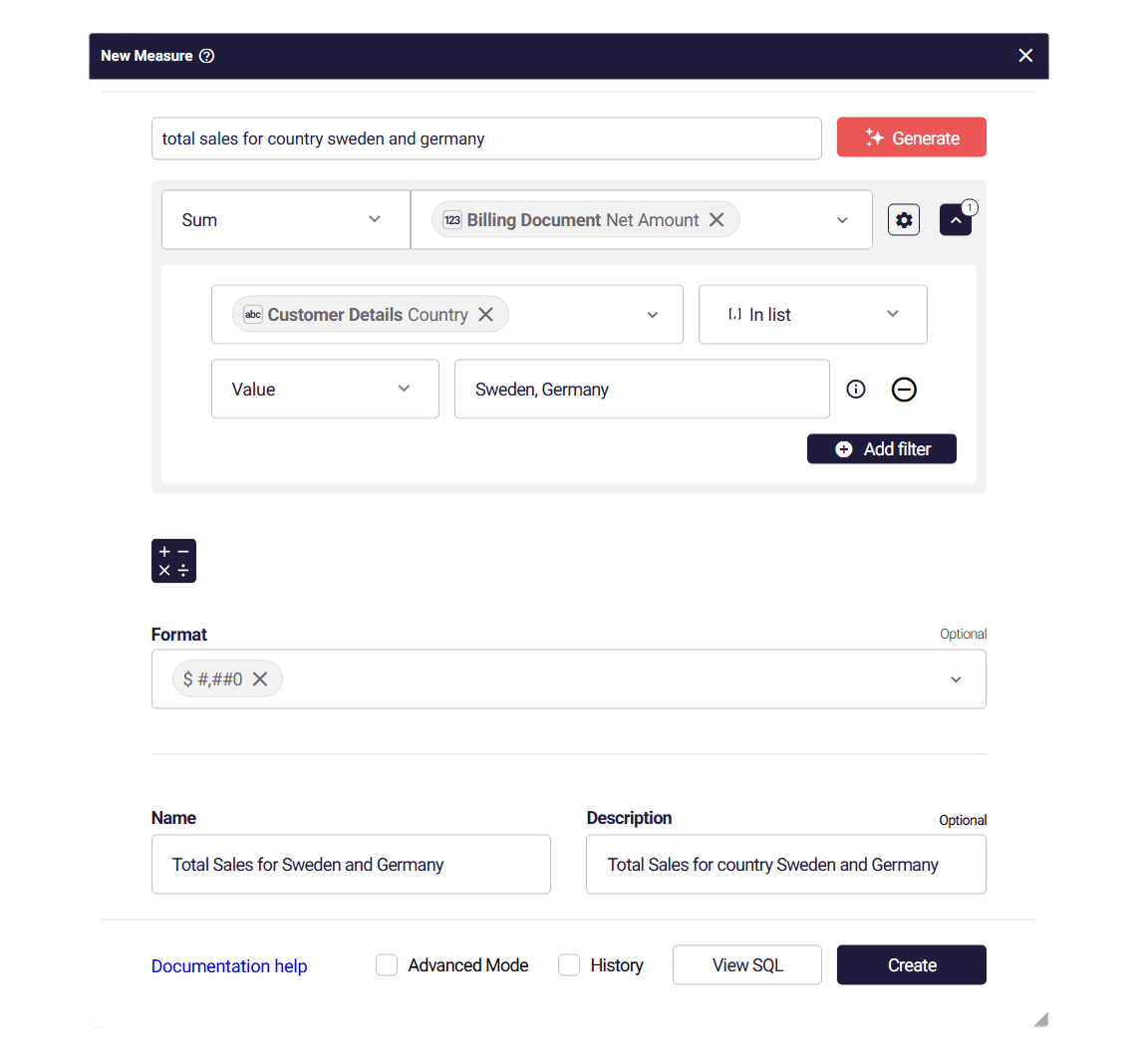Click the Generate button
Screen dimensions: 1148x1063
click(x=911, y=137)
